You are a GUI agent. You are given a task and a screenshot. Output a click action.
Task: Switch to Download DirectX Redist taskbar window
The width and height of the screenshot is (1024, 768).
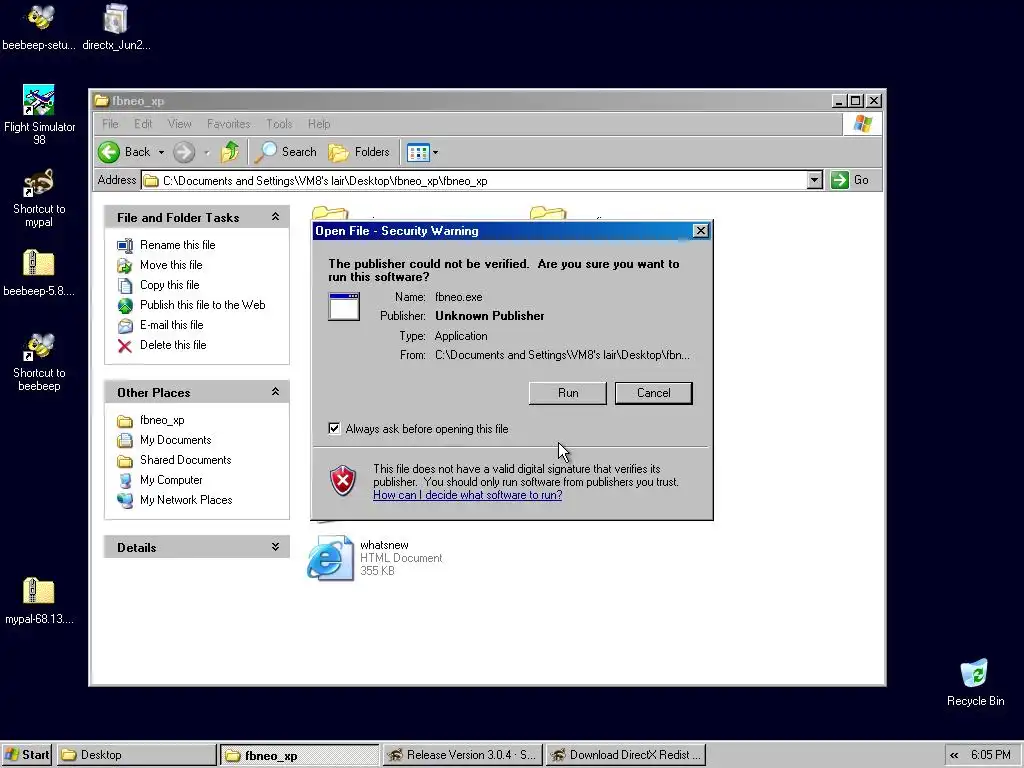point(626,755)
